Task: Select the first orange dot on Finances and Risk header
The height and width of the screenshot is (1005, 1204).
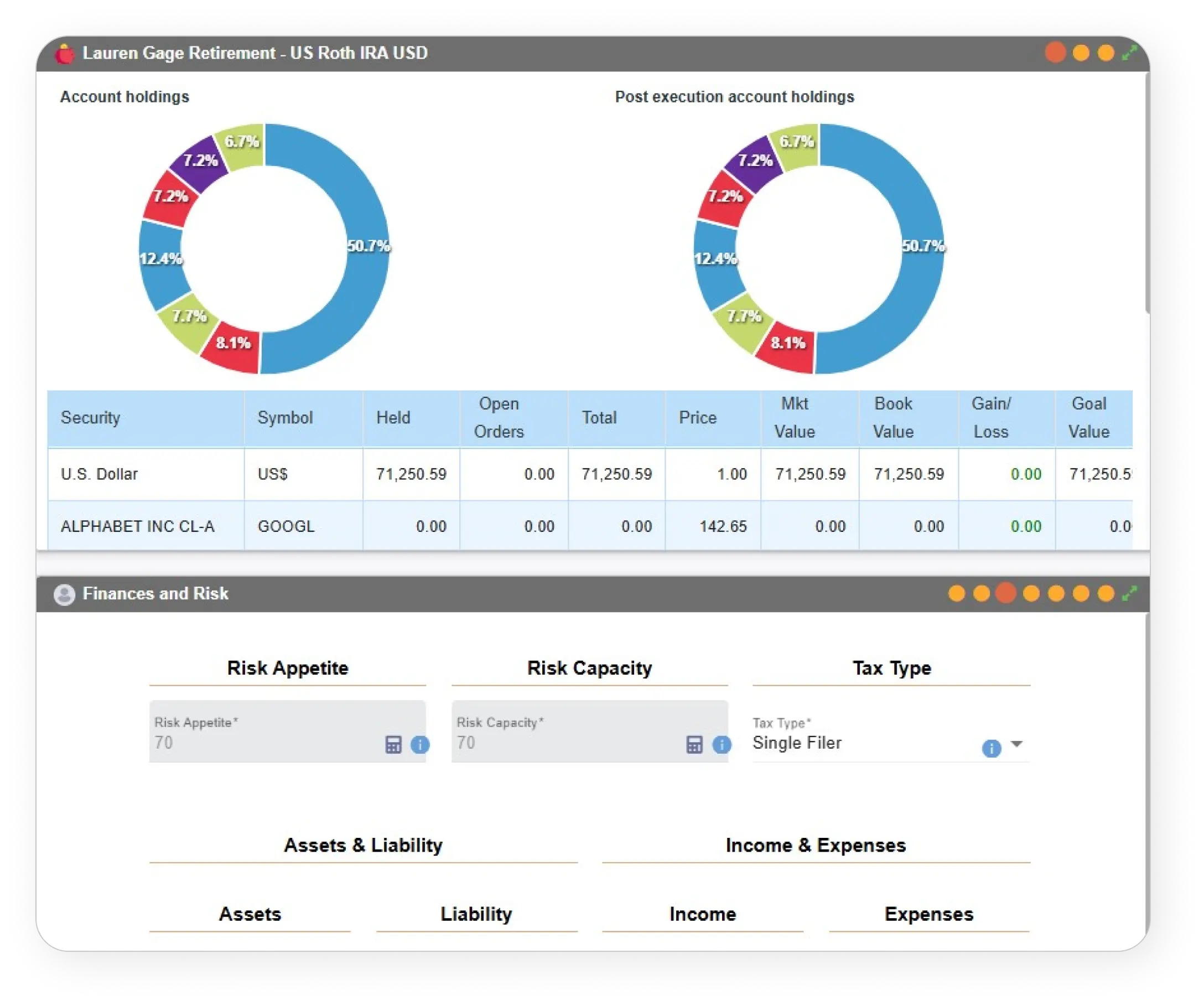Action: (x=957, y=594)
